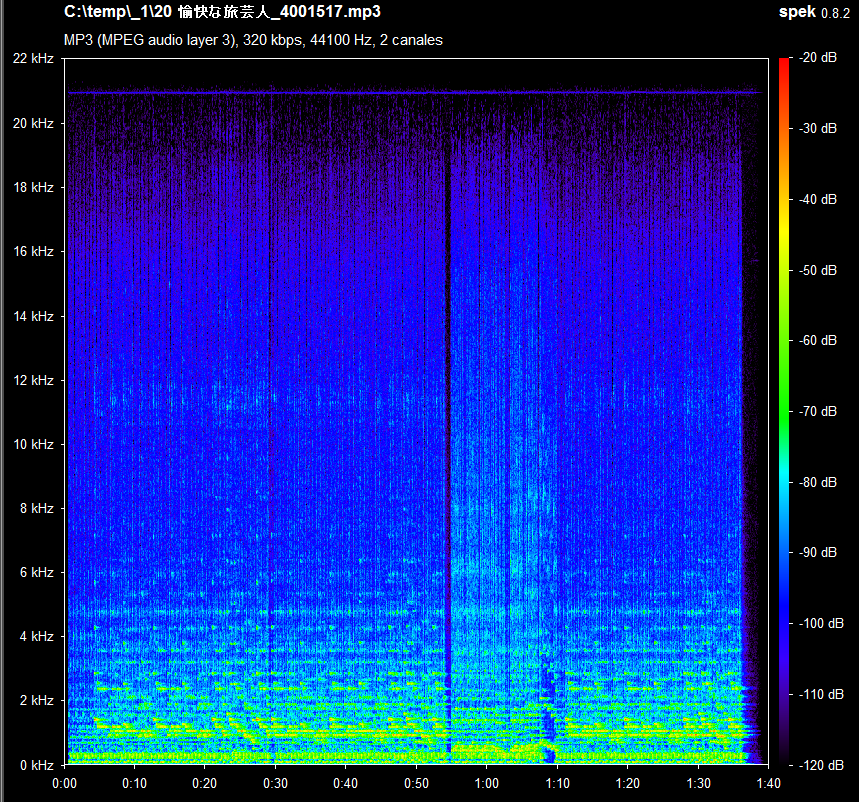This screenshot has width=859, height=802.
Task: Click the -40 dB scale label
Action: (818, 199)
